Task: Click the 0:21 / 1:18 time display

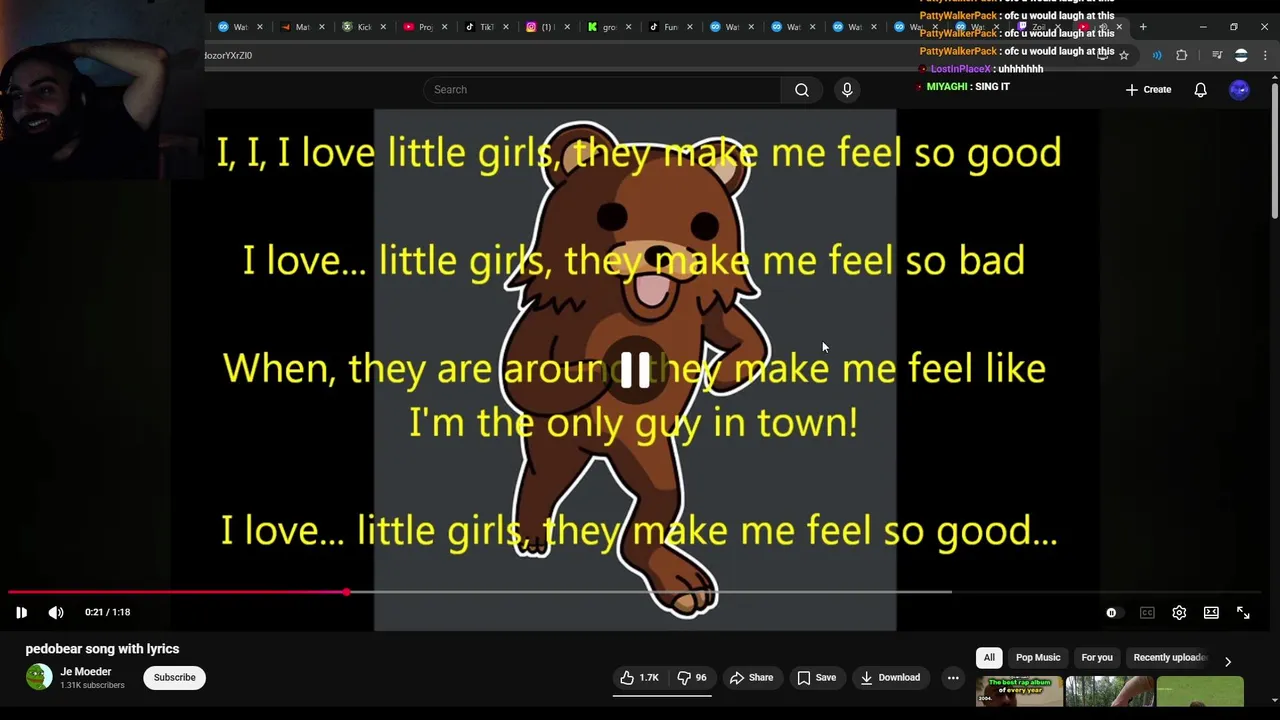Action: [107, 612]
